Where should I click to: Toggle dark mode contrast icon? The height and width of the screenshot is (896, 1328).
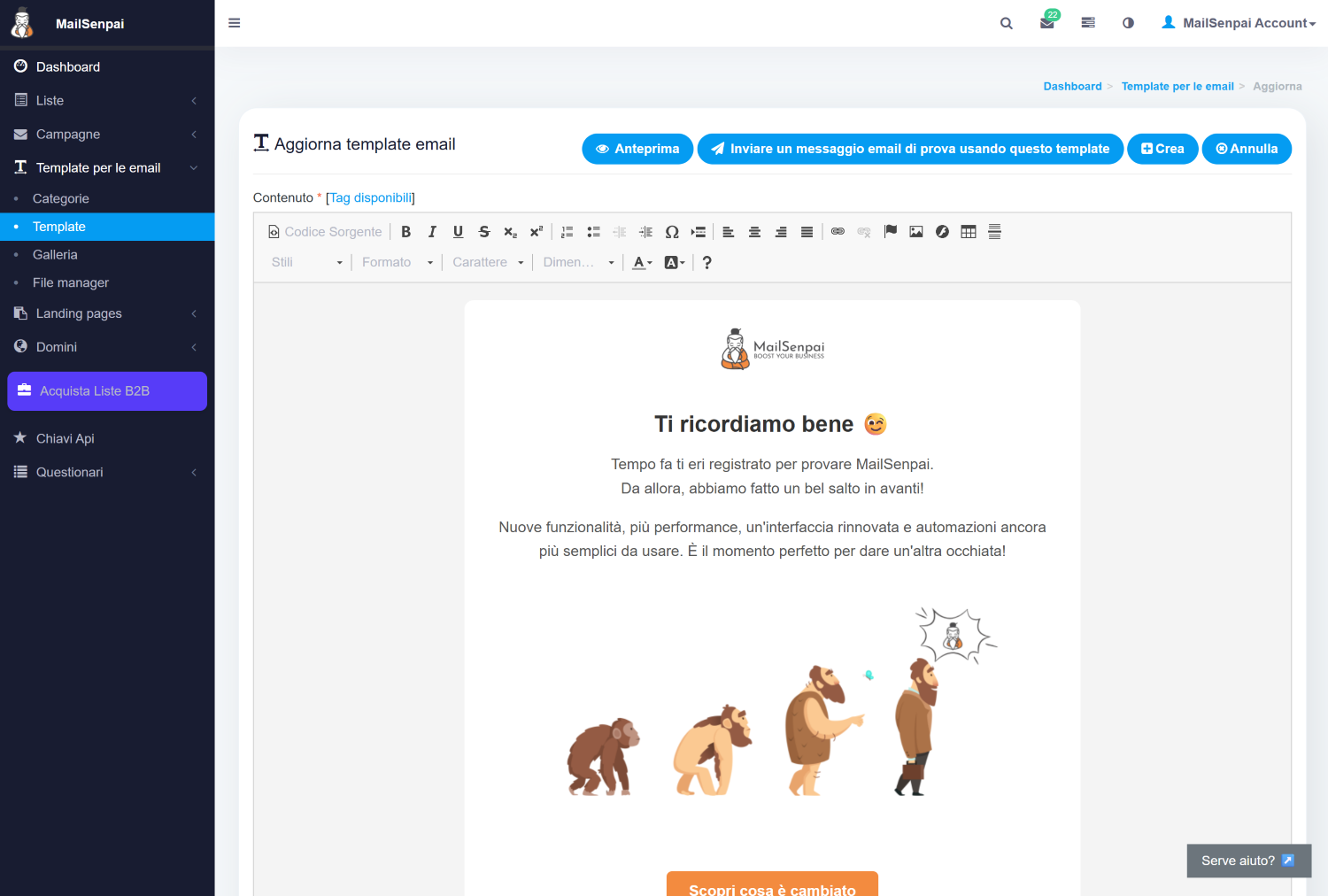[1128, 23]
